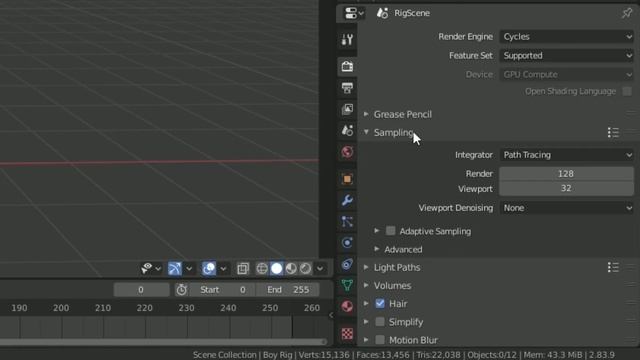The width and height of the screenshot is (640, 360).
Task: Click the Viewport samples field showing 32
Action: tap(567, 189)
